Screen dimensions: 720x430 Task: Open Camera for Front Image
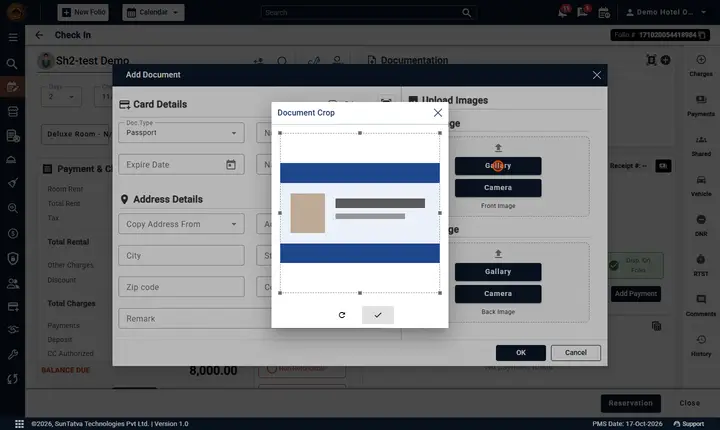pos(498,188)
